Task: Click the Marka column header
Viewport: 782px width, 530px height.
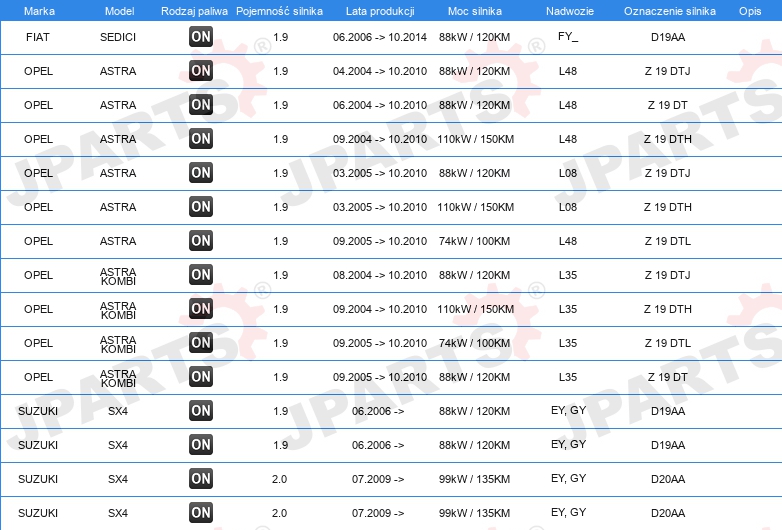Action: click(x=39, y=11)
